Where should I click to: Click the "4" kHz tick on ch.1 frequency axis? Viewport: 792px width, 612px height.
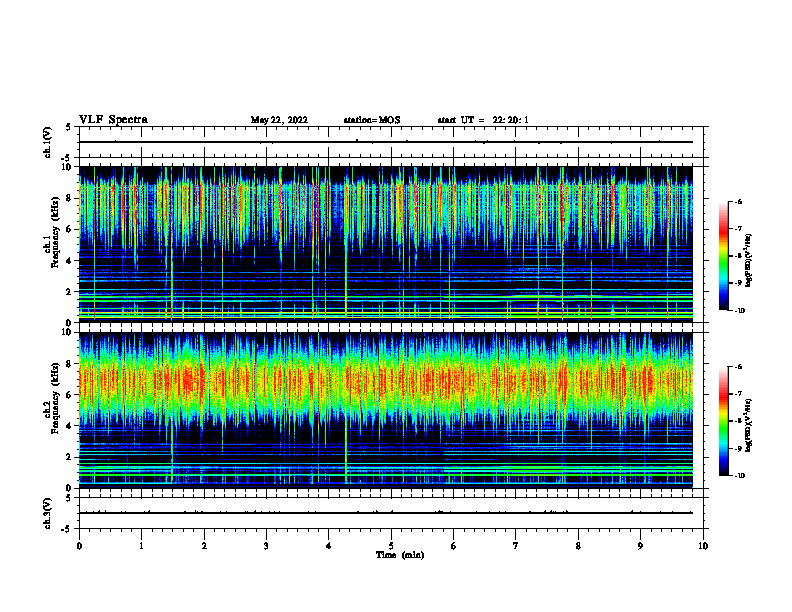(x=70, y=261)
